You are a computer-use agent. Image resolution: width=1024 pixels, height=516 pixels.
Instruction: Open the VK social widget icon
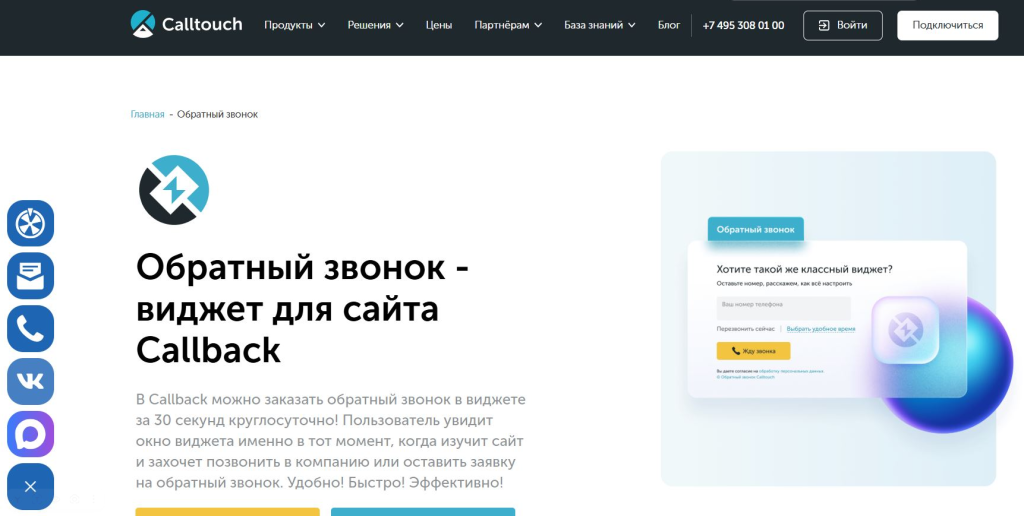coord(31,381)
